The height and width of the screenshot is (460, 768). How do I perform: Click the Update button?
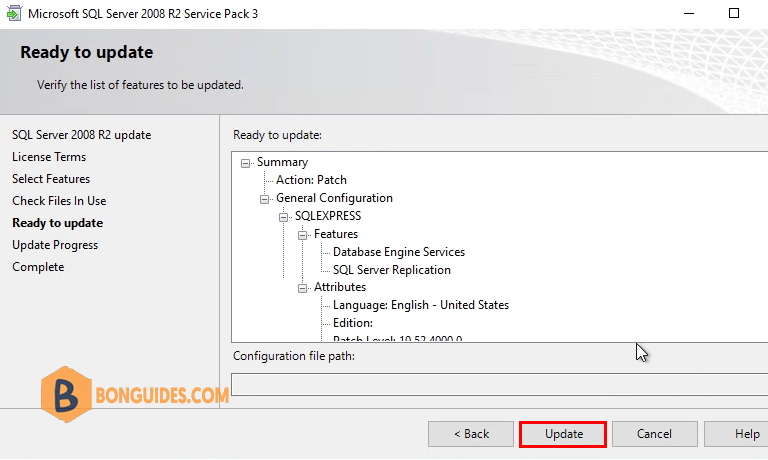563,434
